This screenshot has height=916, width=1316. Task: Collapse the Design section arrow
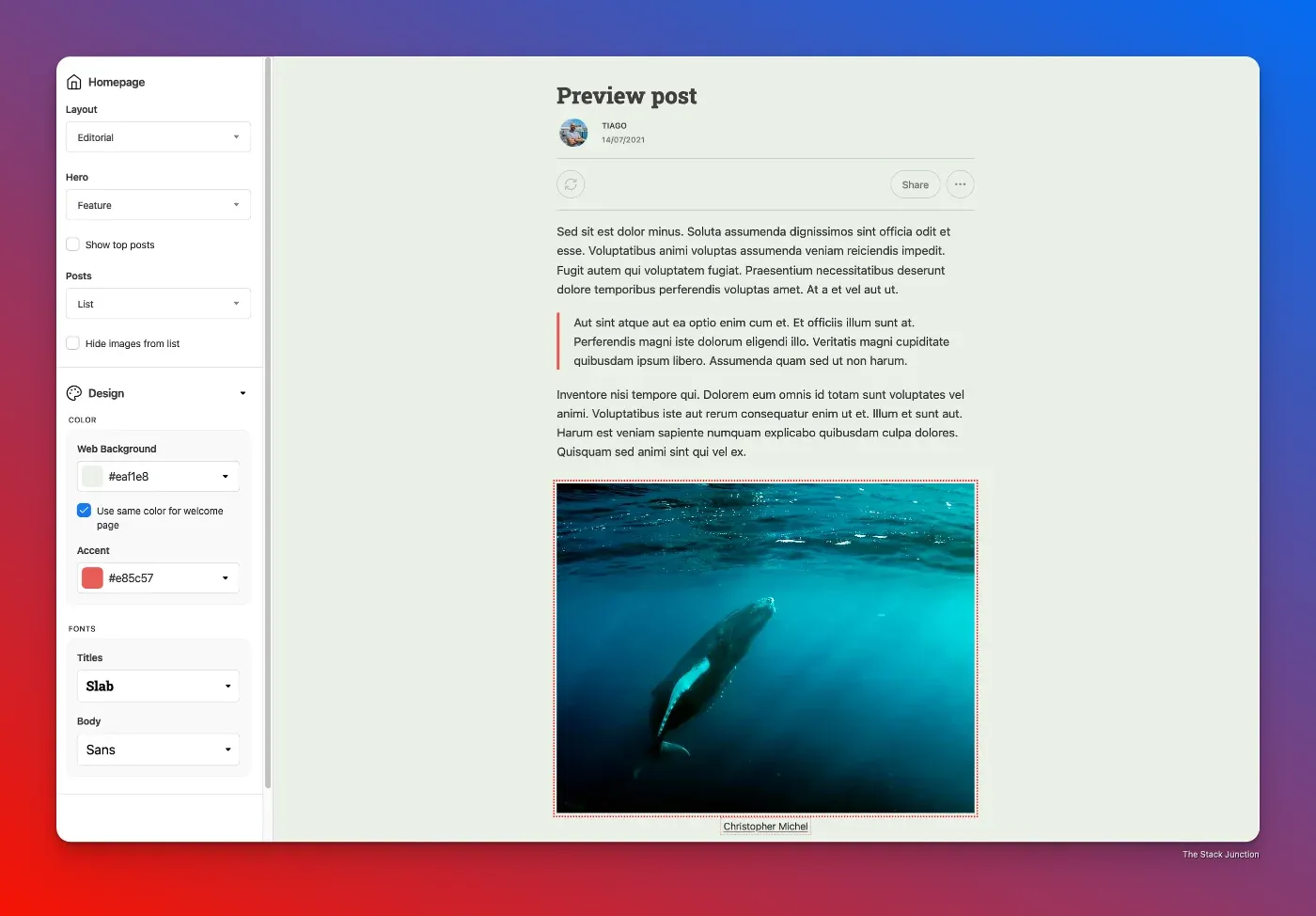(x=243, y=393)
